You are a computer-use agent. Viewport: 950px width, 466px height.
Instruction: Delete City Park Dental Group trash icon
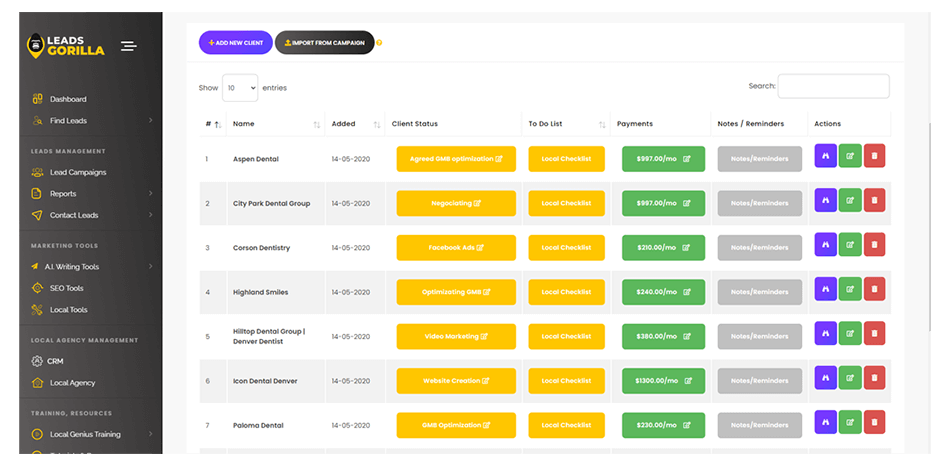click(874, 200)
